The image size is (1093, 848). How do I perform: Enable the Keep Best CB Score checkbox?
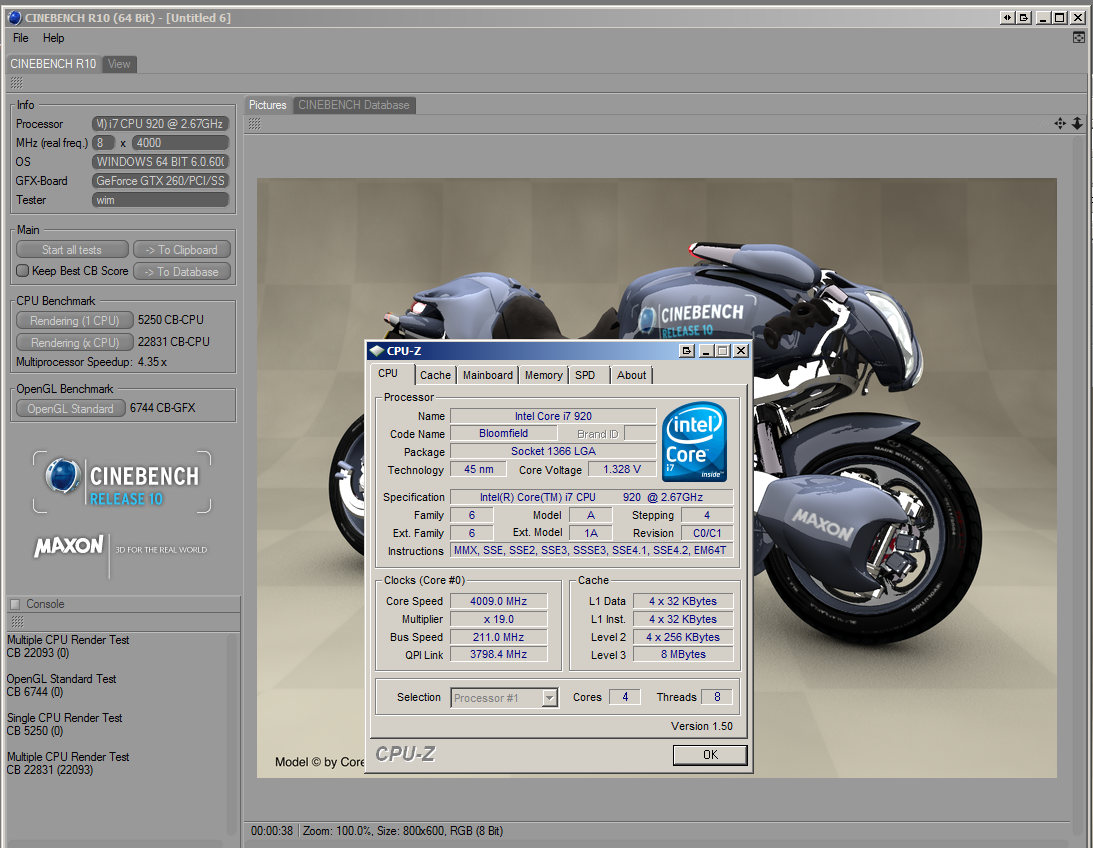pyautogui.click(x=23, y=271)
